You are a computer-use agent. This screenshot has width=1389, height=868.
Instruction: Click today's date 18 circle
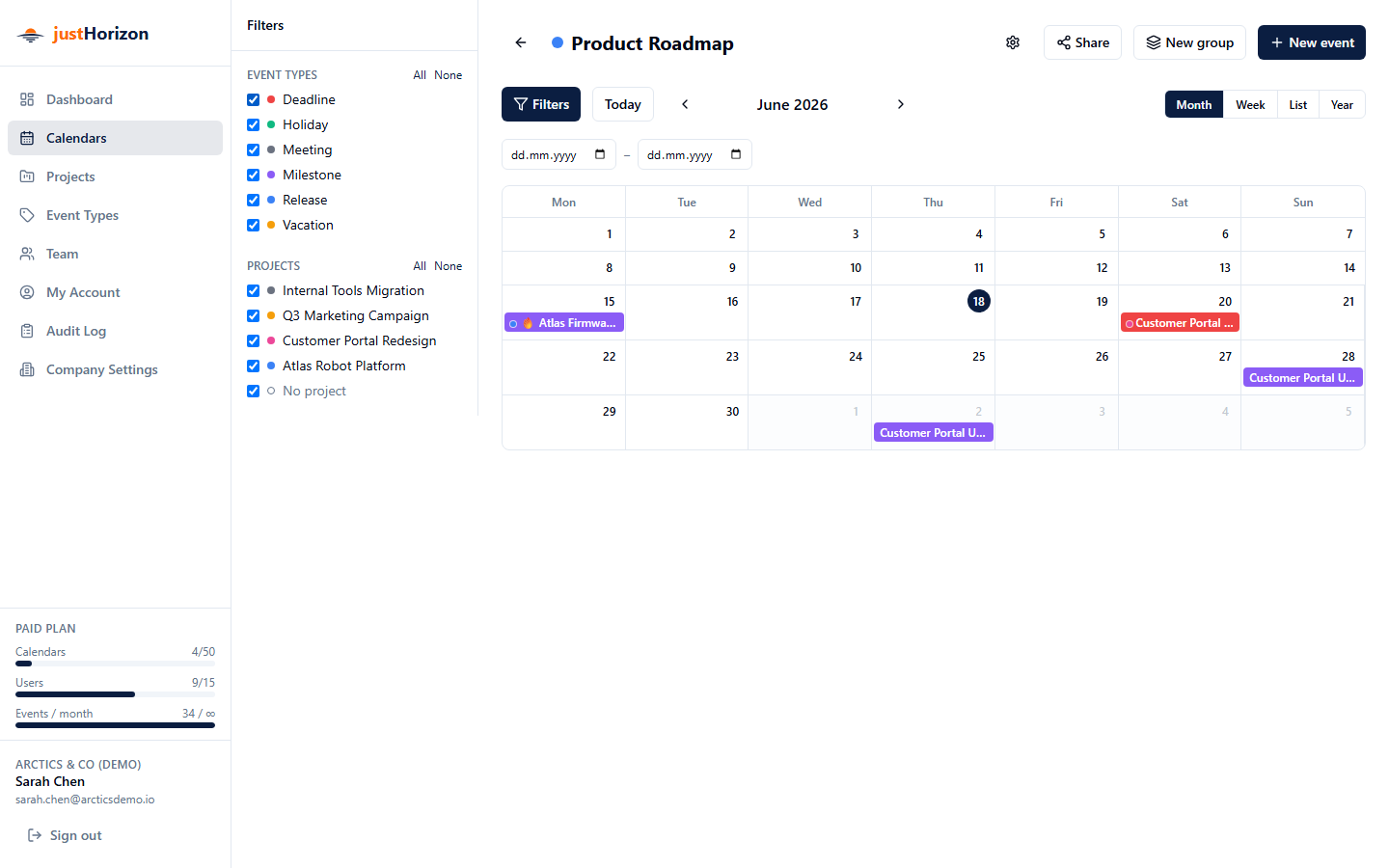[979, 301]
